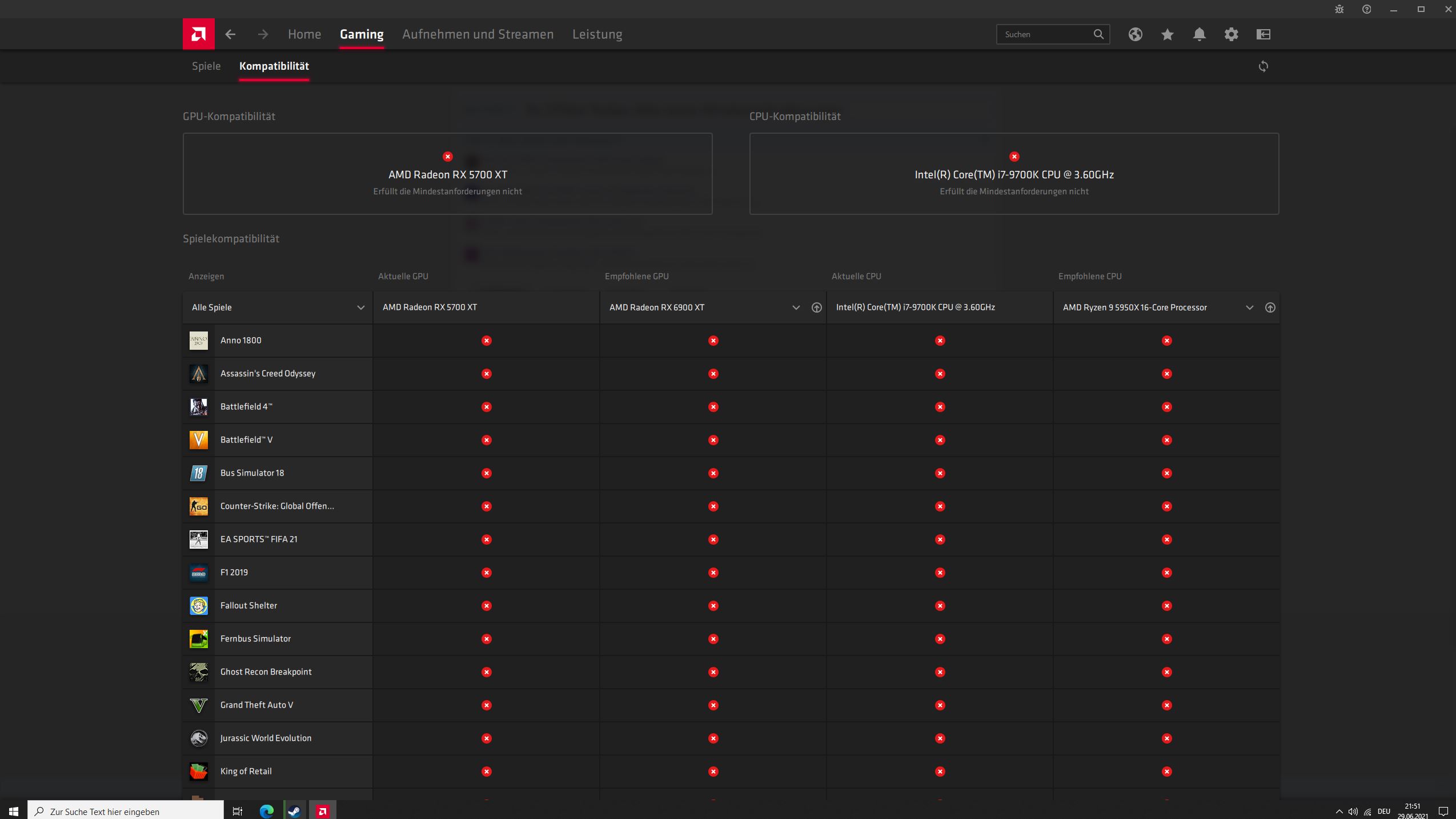Open recommended GPU RX 6900 XT dropdown
Viewport: 1456px width, 819px height.
[795, 307]
